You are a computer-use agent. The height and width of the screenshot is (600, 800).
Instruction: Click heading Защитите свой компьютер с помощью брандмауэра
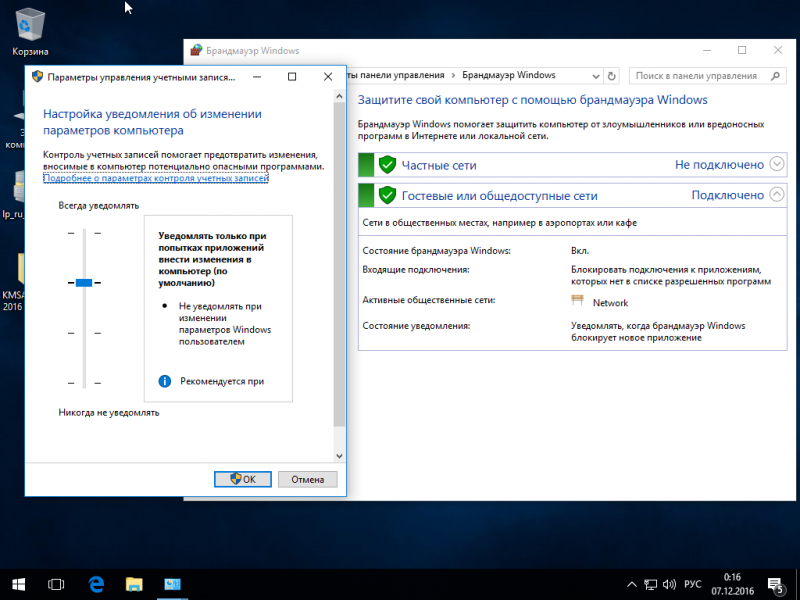(532, 100)
